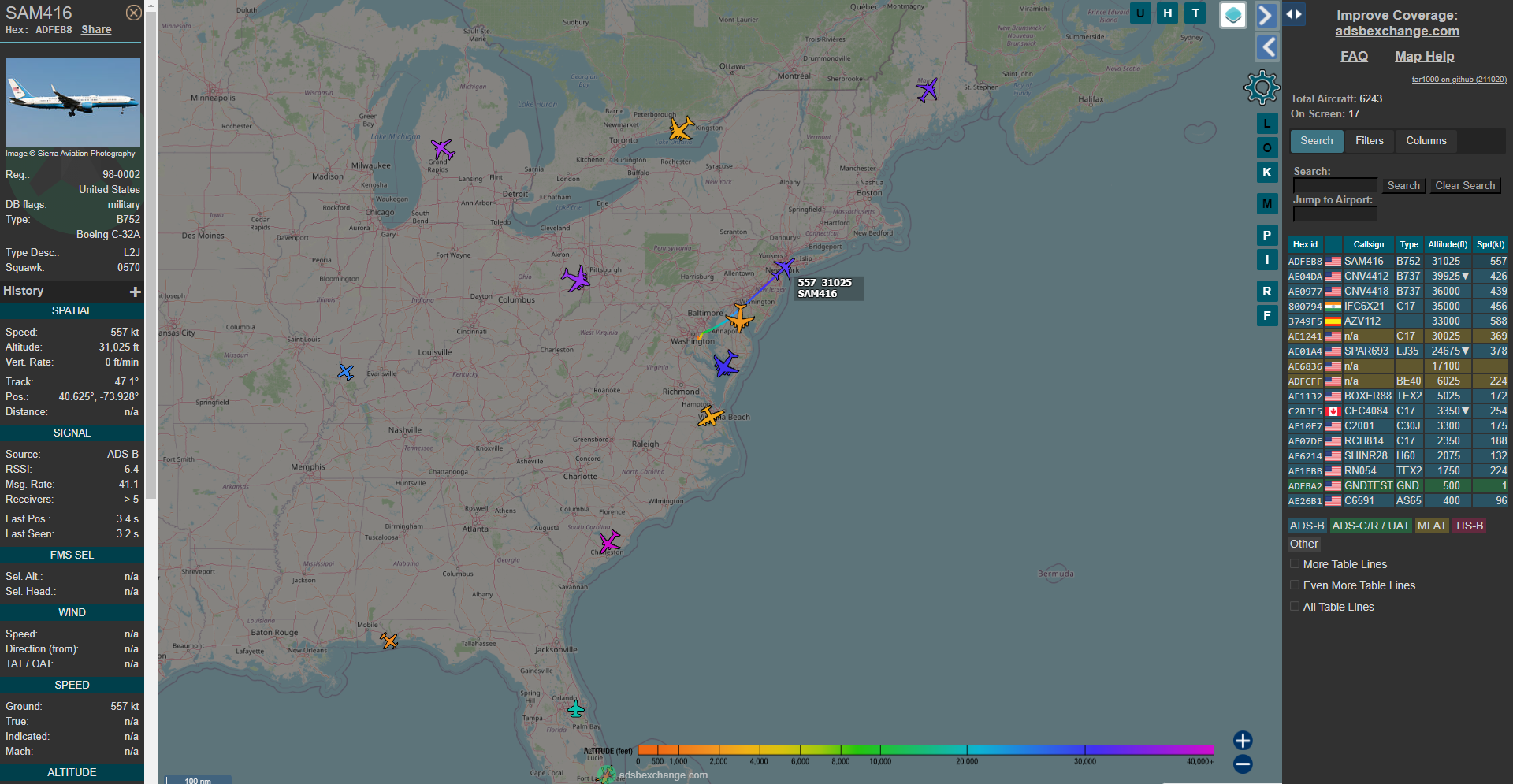
Task: Enable More Table Lines checkbox
Action: pyautogui.click(x=1295, y=564)
